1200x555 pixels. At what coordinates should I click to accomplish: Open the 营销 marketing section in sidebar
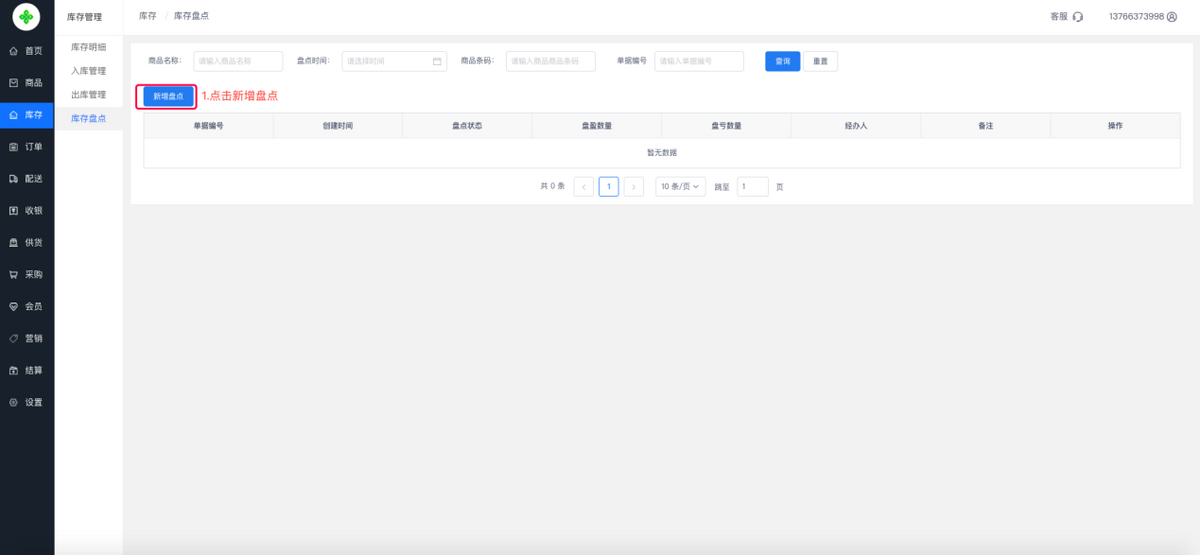click(26, 338)
